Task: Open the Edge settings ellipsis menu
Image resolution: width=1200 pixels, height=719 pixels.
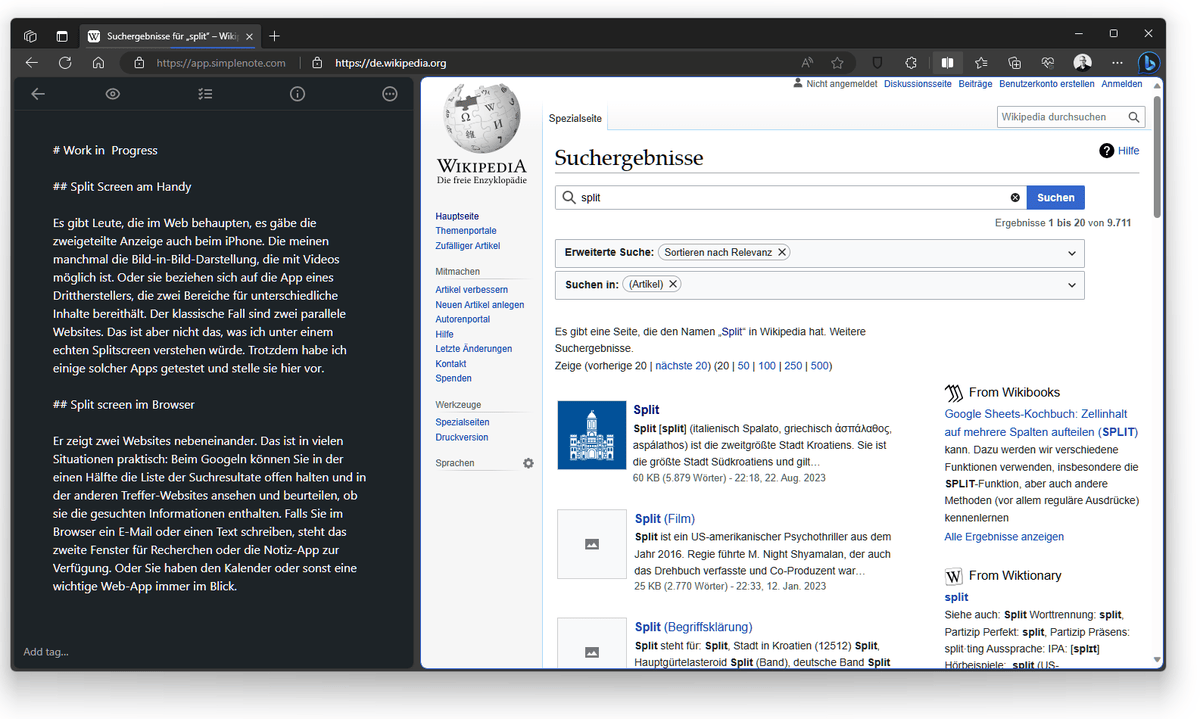Action: (1117, 62)
